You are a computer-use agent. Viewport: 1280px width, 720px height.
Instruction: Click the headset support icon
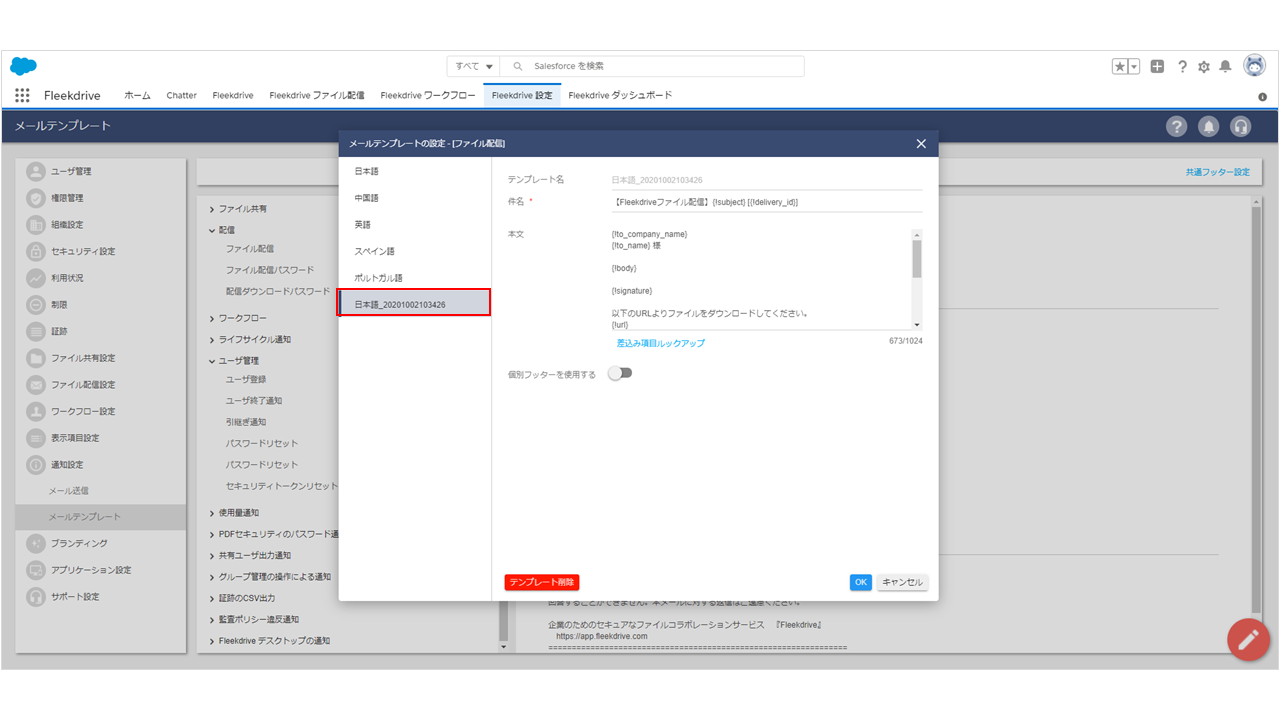(1241, 126)
